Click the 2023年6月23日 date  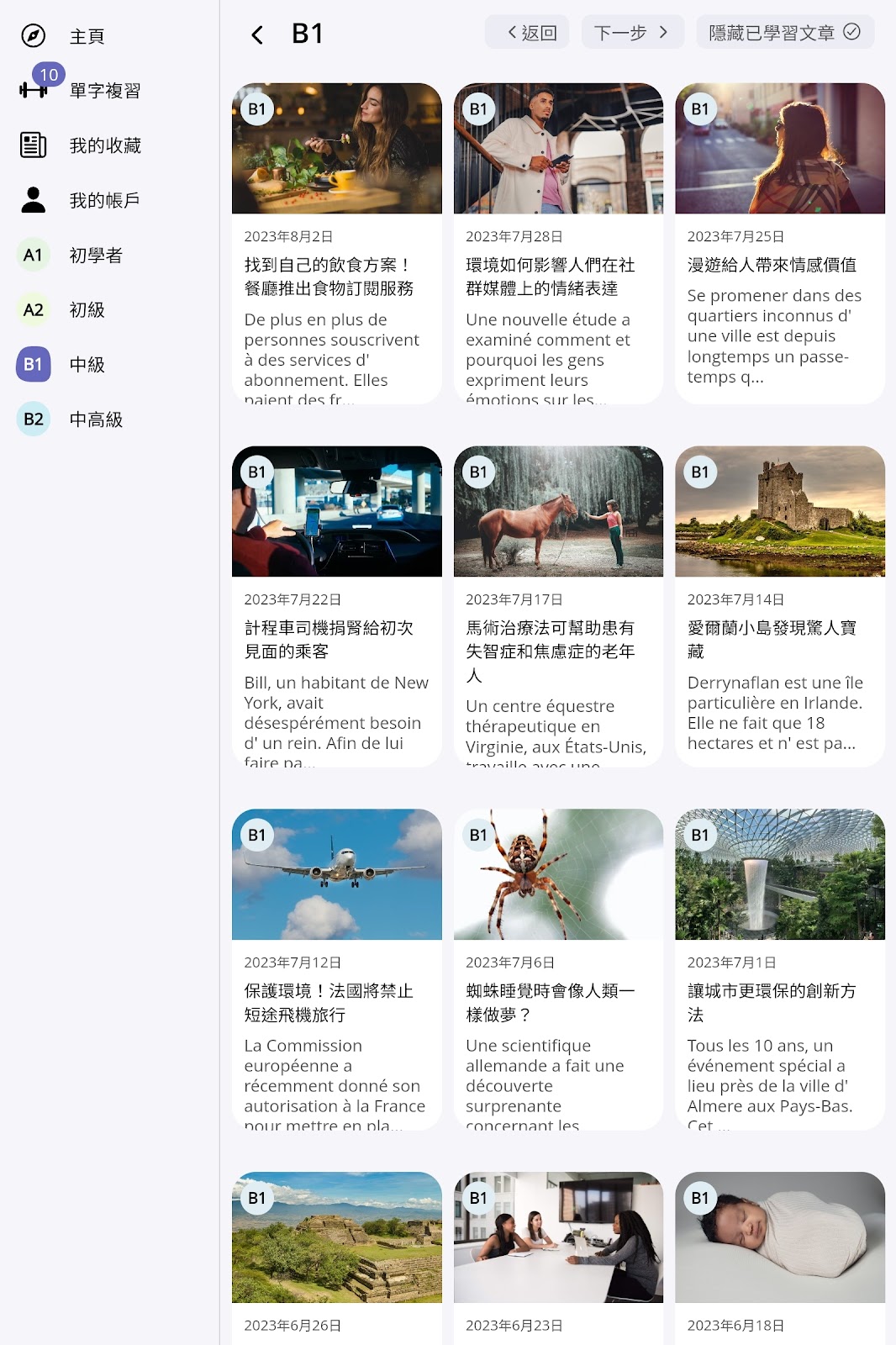(x=514, y=1326)
